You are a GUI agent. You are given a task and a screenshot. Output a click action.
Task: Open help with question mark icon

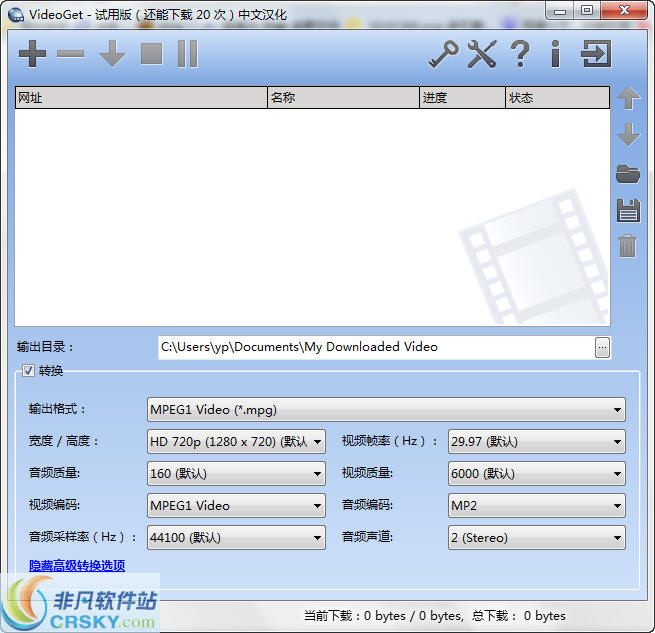(x=520, y=54)
